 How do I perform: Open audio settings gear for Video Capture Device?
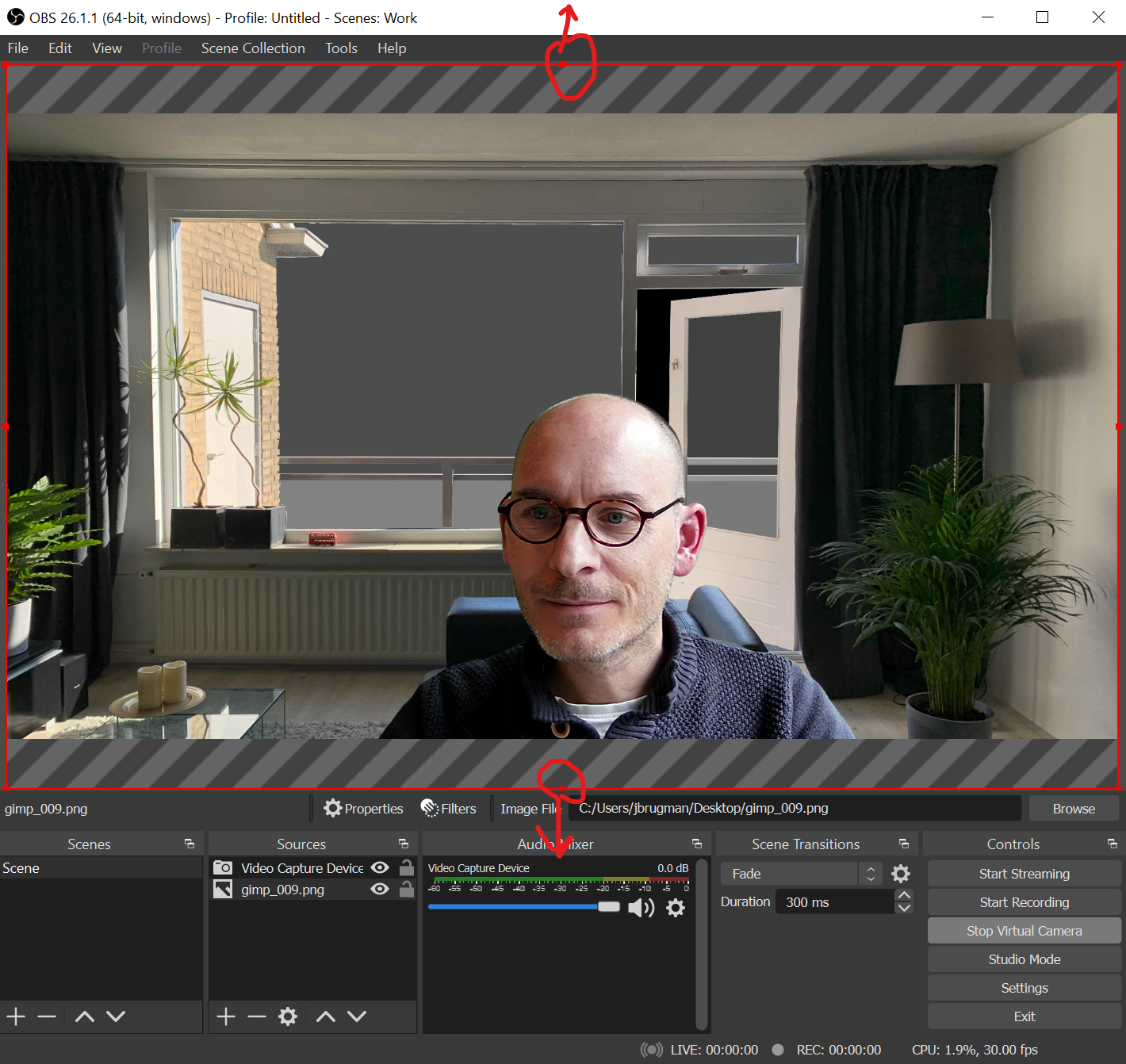pyautogui.click(x=676, y=908)
